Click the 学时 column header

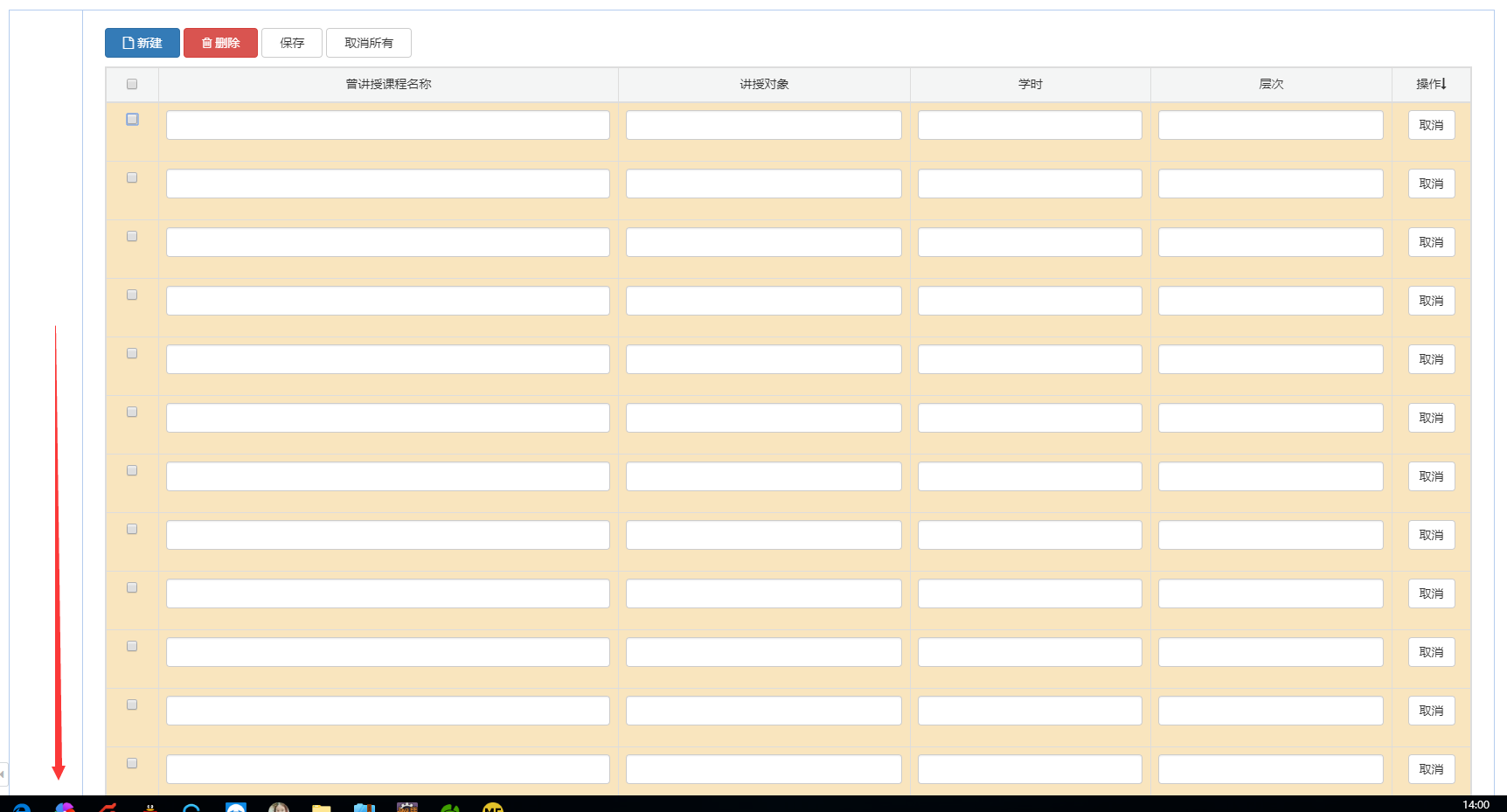(1031, 84)
